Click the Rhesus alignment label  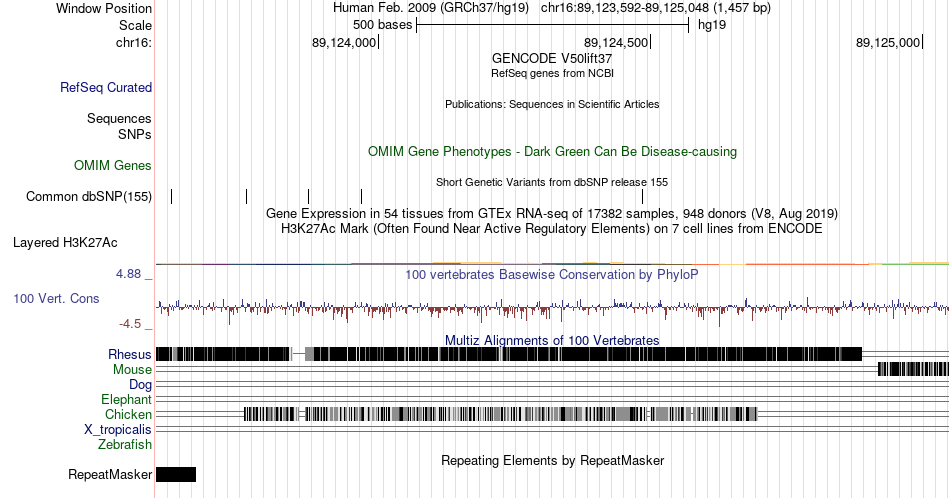coord(130,354)
